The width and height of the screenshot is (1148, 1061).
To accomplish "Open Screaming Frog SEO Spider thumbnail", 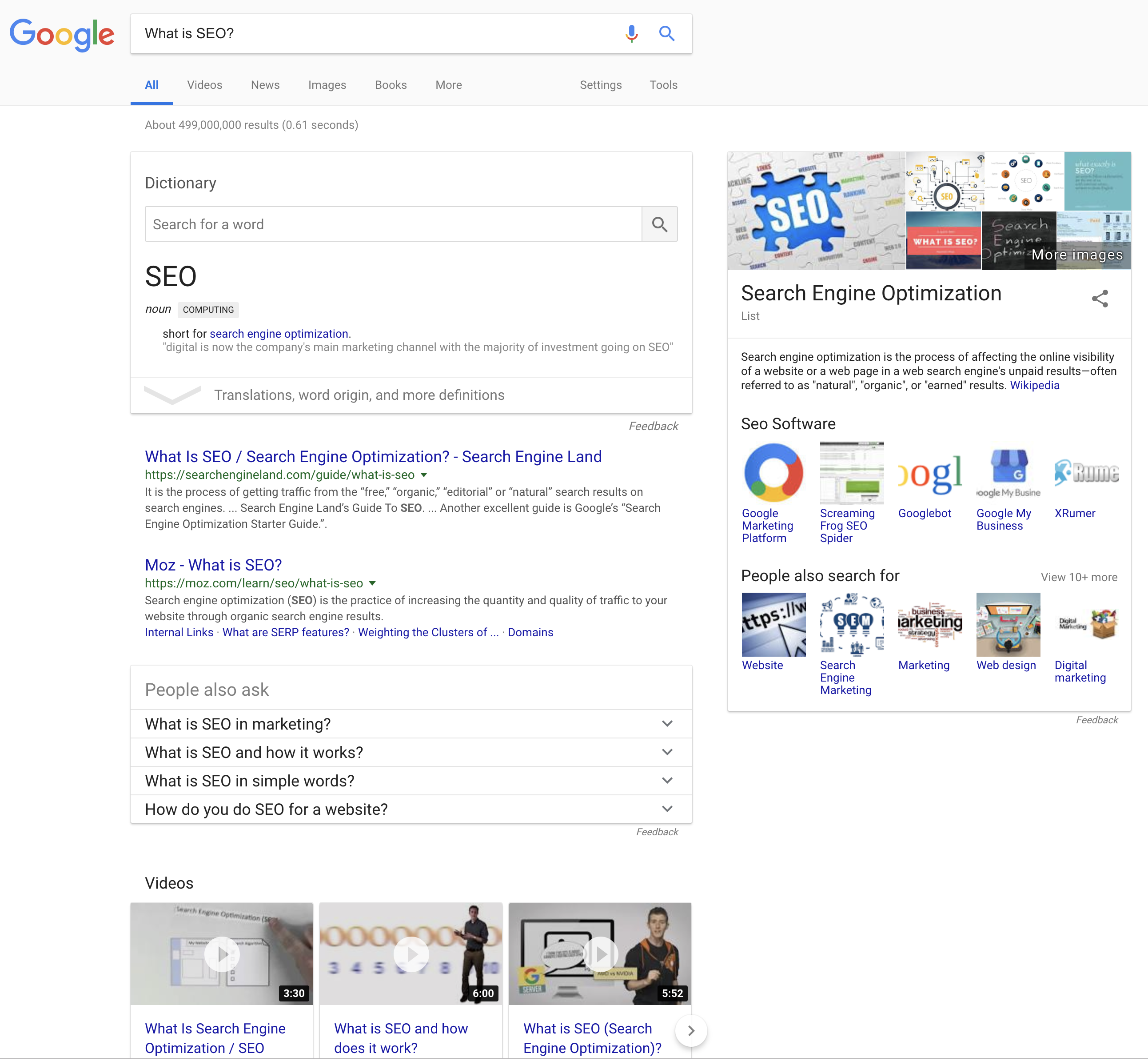I will point(852,472).
